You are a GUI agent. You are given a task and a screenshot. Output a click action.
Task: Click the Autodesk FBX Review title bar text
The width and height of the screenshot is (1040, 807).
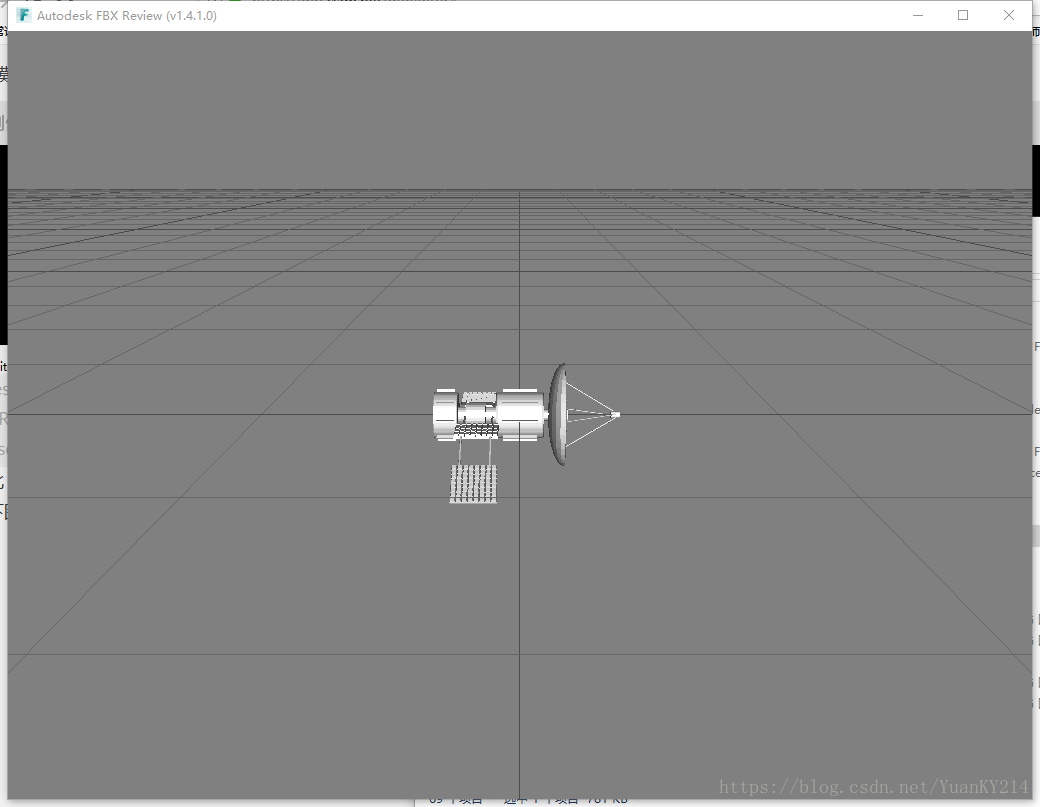pyautogui.click(x=126, y=15)
